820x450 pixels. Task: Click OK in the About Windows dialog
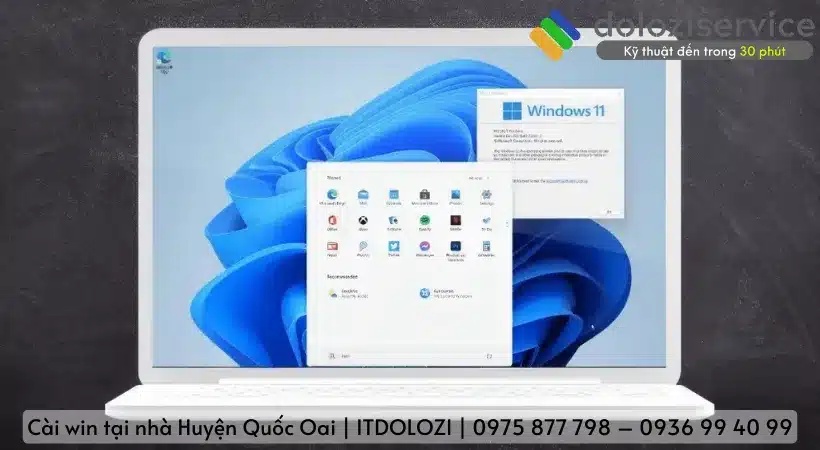(609, 212)
